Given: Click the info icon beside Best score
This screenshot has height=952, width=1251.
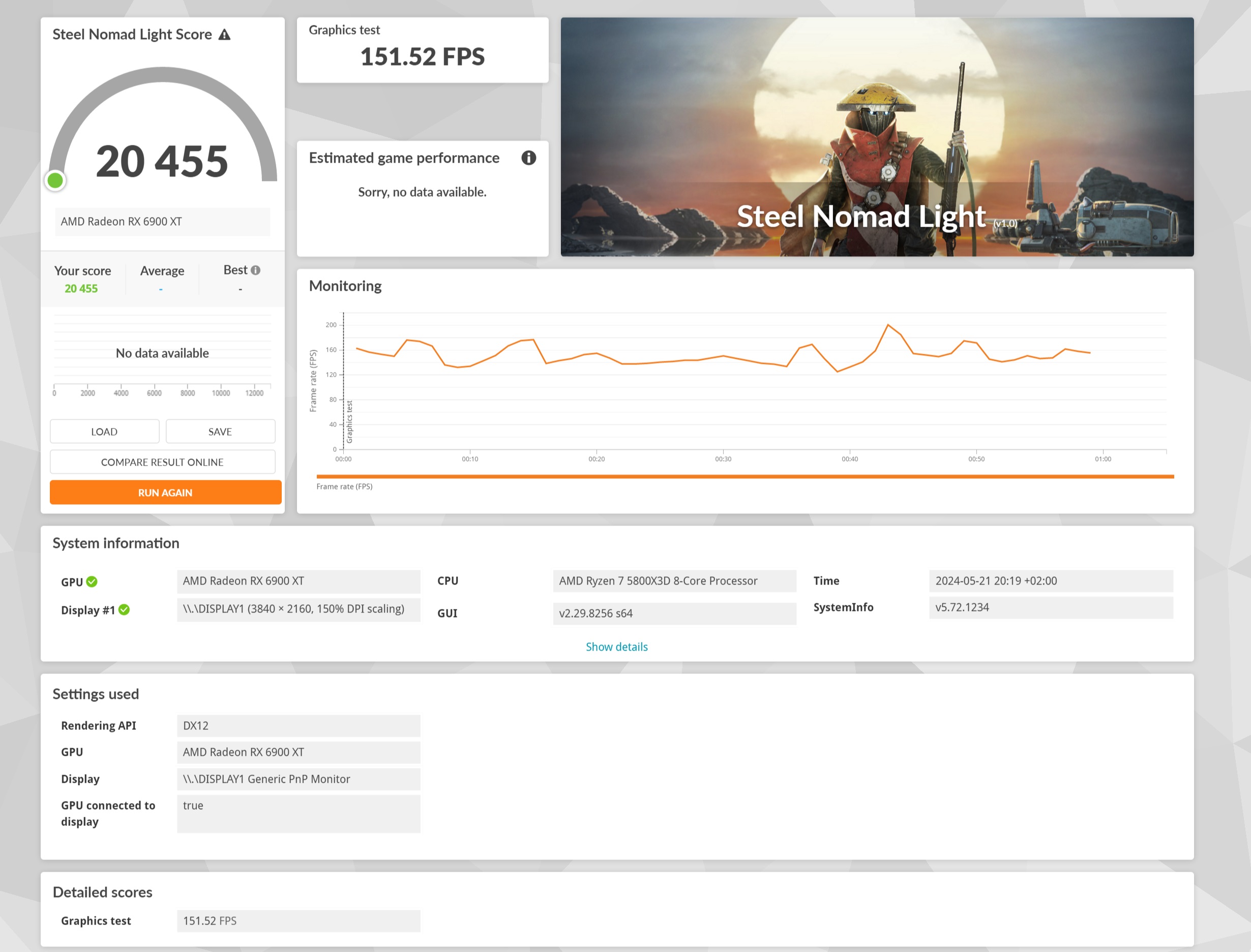Looking at the screenshot, I should (x=256, y=270).
